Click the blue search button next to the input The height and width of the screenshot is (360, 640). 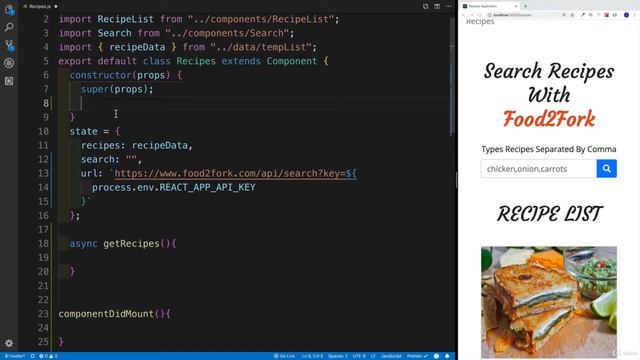pos(607,169)
